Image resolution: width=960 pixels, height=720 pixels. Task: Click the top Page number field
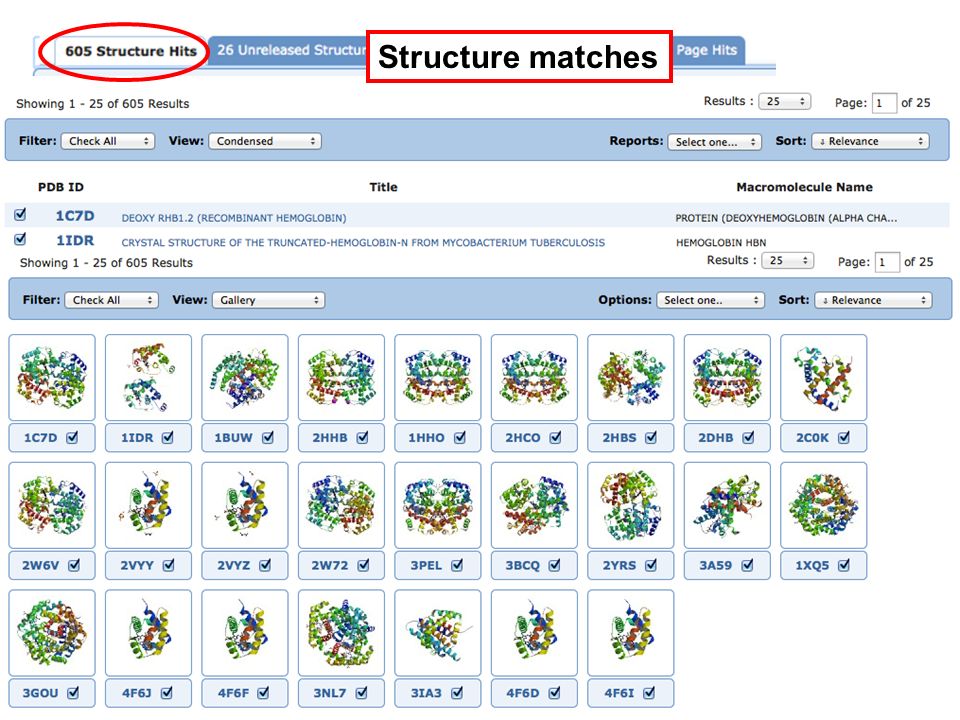coord(884,103)
